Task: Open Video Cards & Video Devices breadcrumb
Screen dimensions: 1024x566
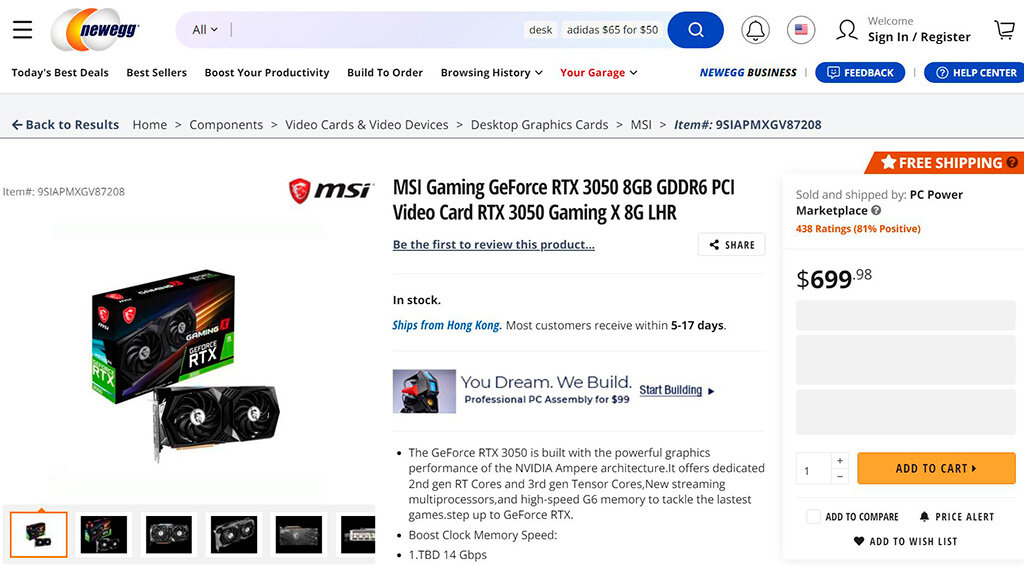Action: pos(366,125)
